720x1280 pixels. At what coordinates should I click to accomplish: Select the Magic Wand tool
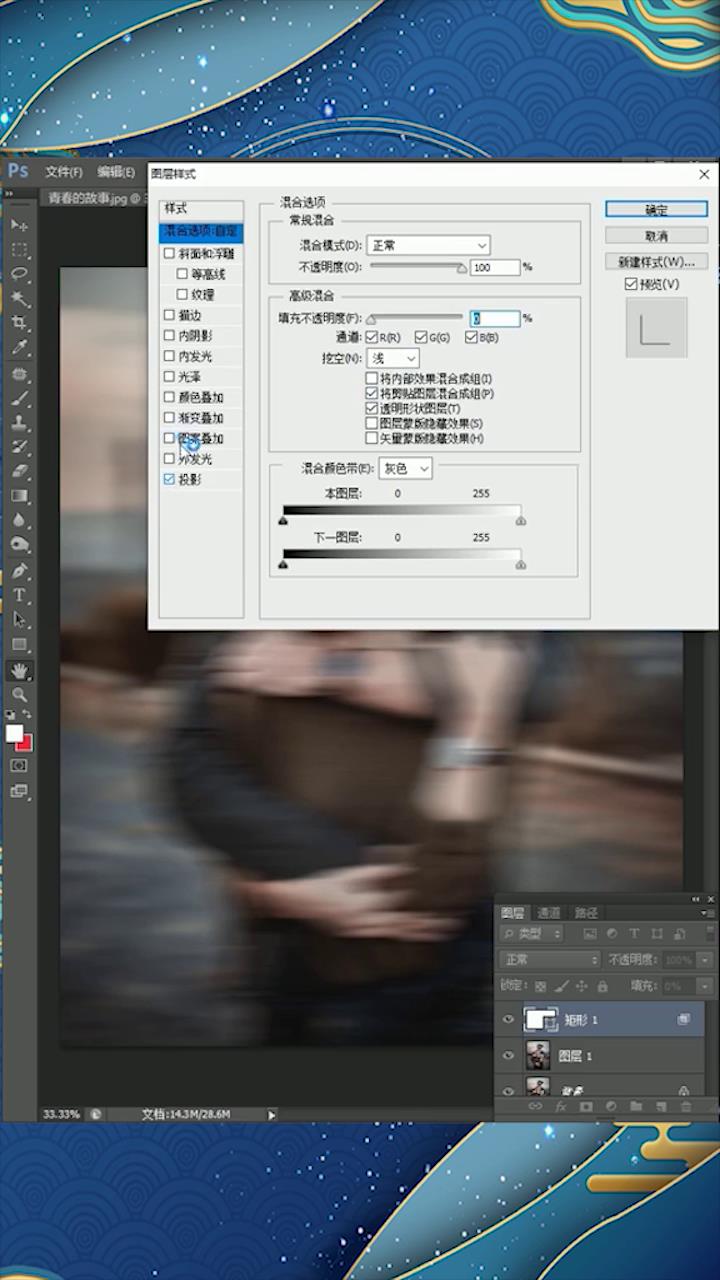[19, 299]
